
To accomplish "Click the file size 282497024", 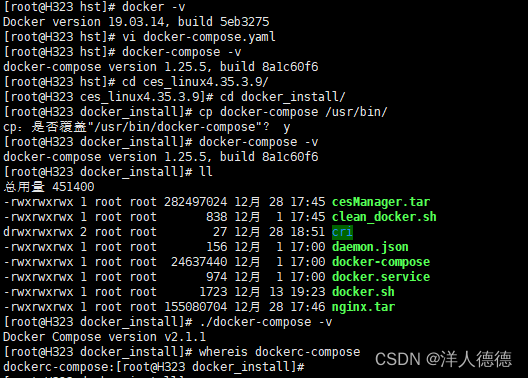I will tap(195, 202).
